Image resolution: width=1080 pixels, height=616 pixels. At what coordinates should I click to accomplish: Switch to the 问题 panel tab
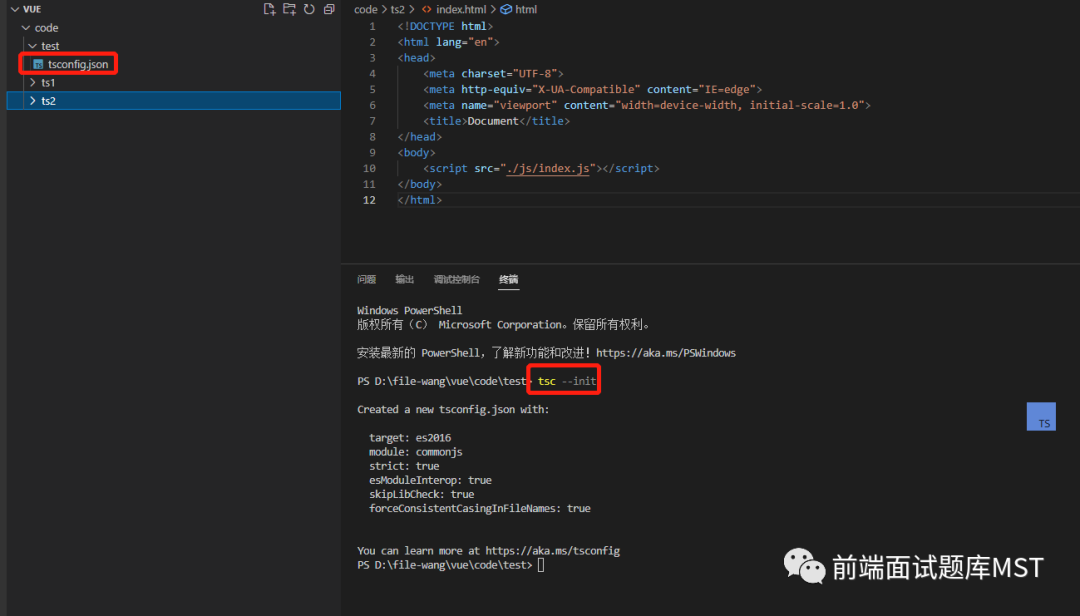(366, 279)
